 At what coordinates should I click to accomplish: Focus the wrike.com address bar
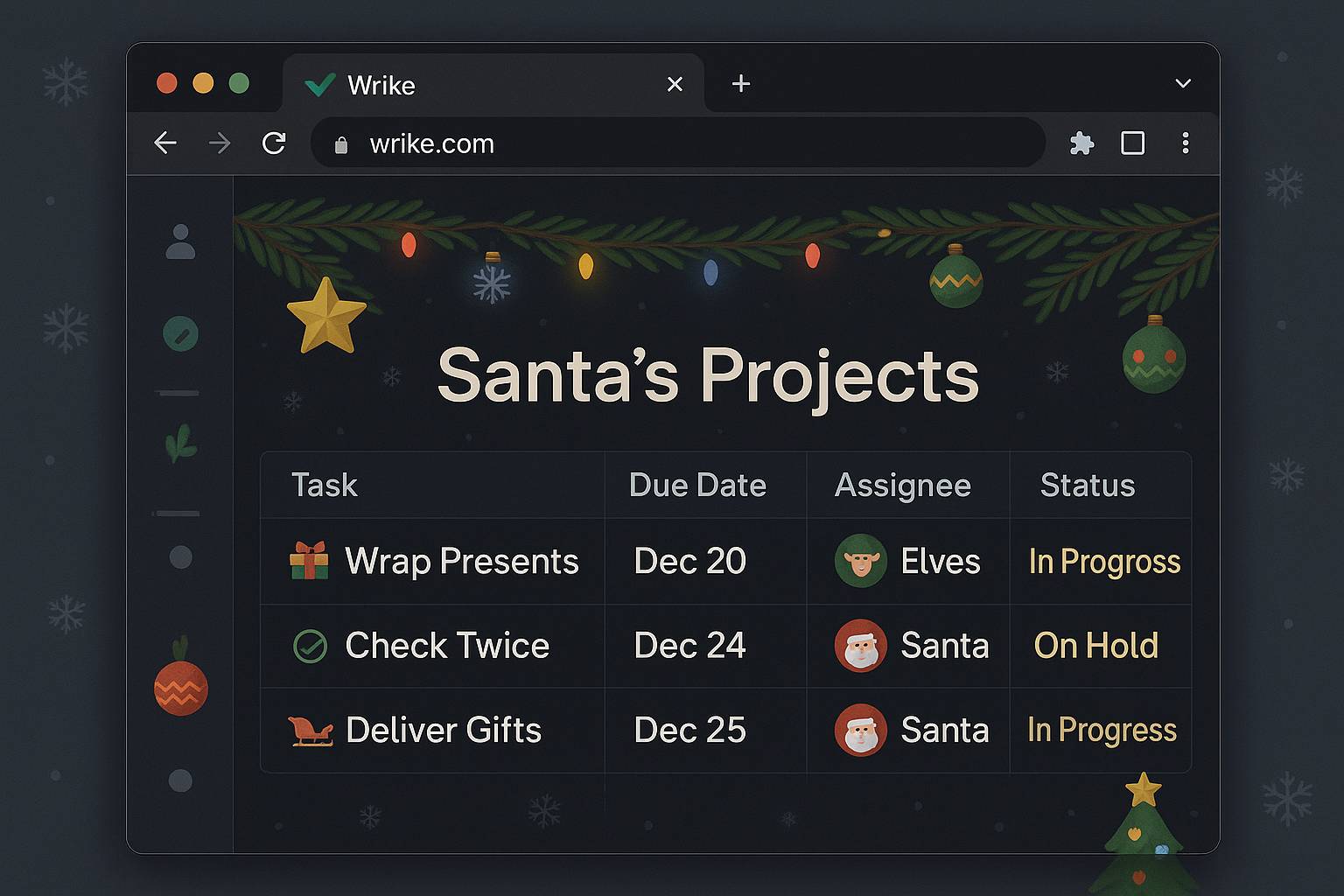(678, 143)
